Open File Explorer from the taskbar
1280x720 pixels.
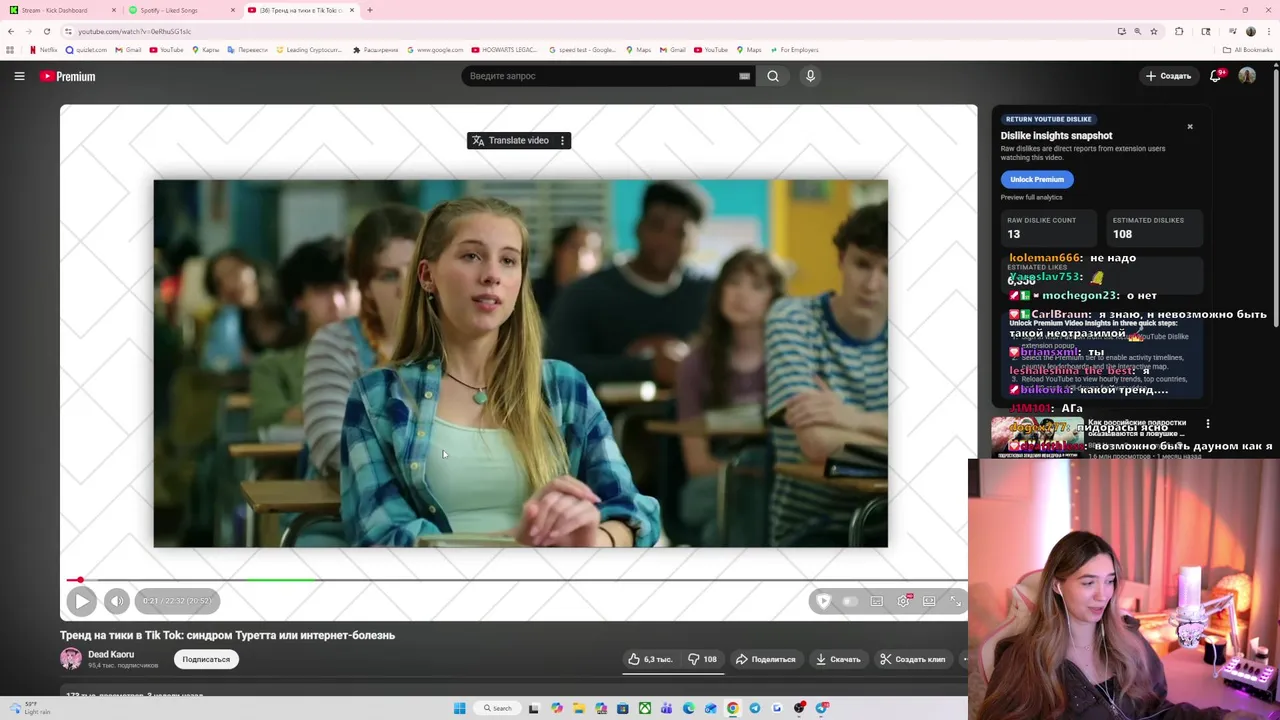point(579,708)
